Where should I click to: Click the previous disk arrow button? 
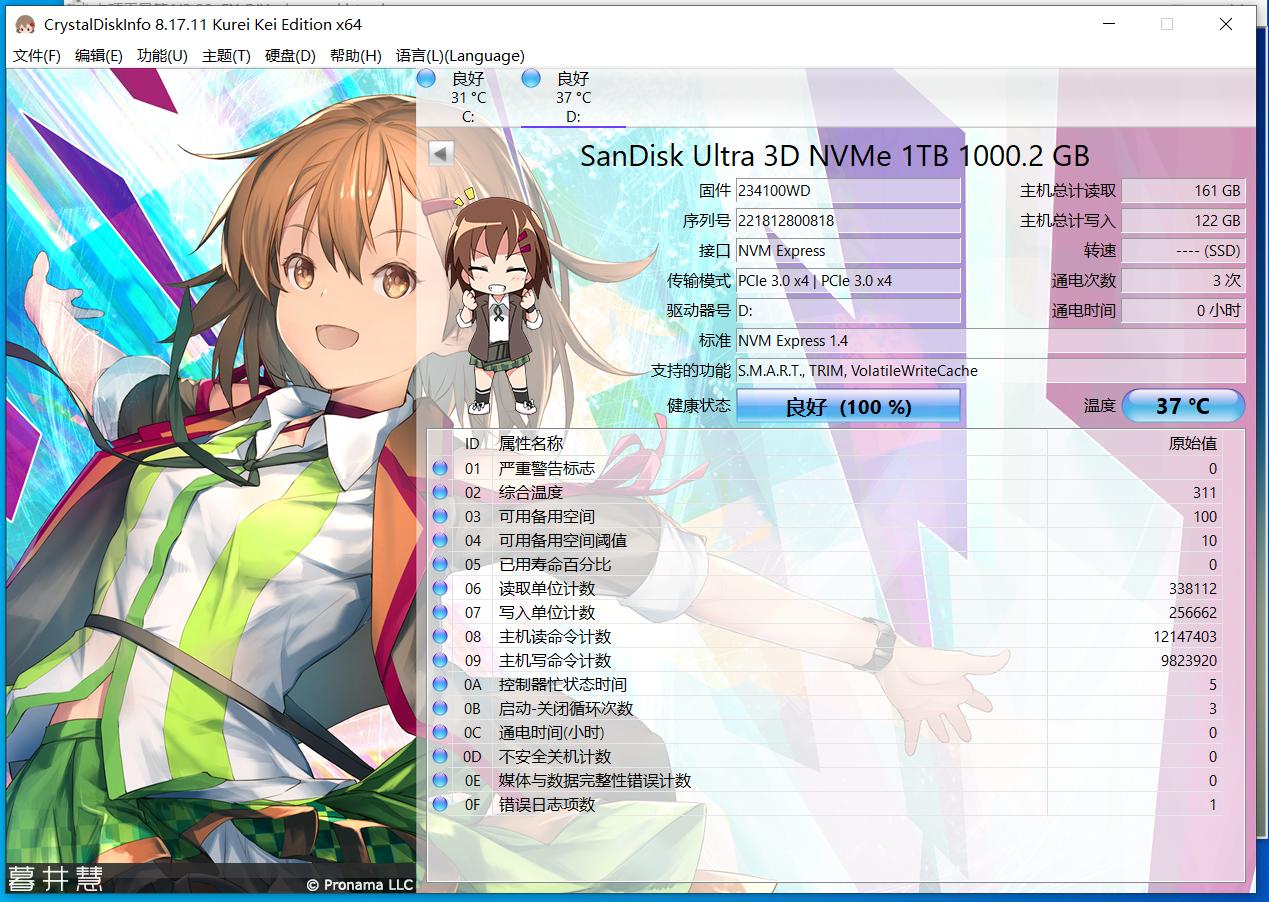(441, 153)
